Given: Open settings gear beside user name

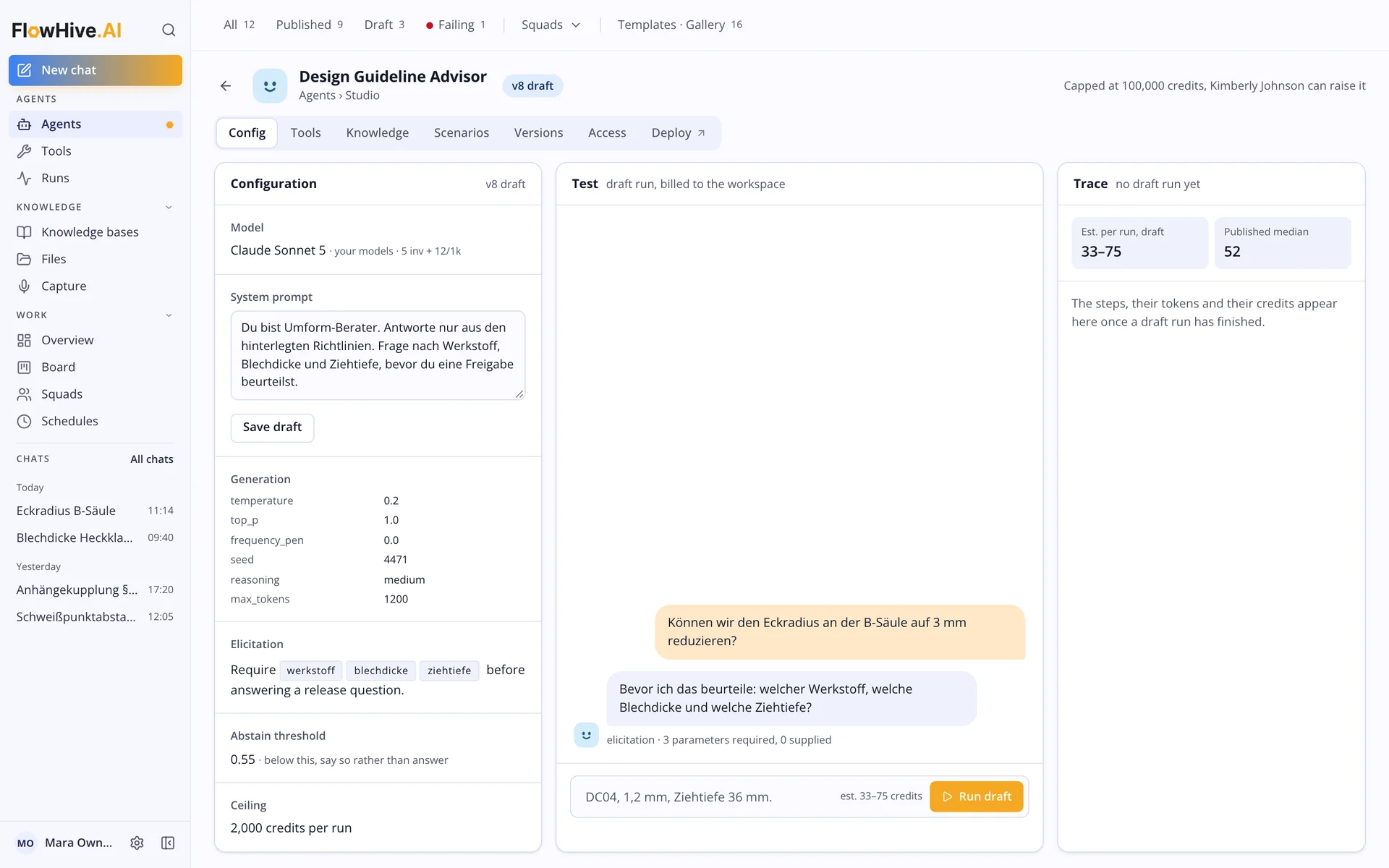Looking at the screenshot, I should coord(137,843).
